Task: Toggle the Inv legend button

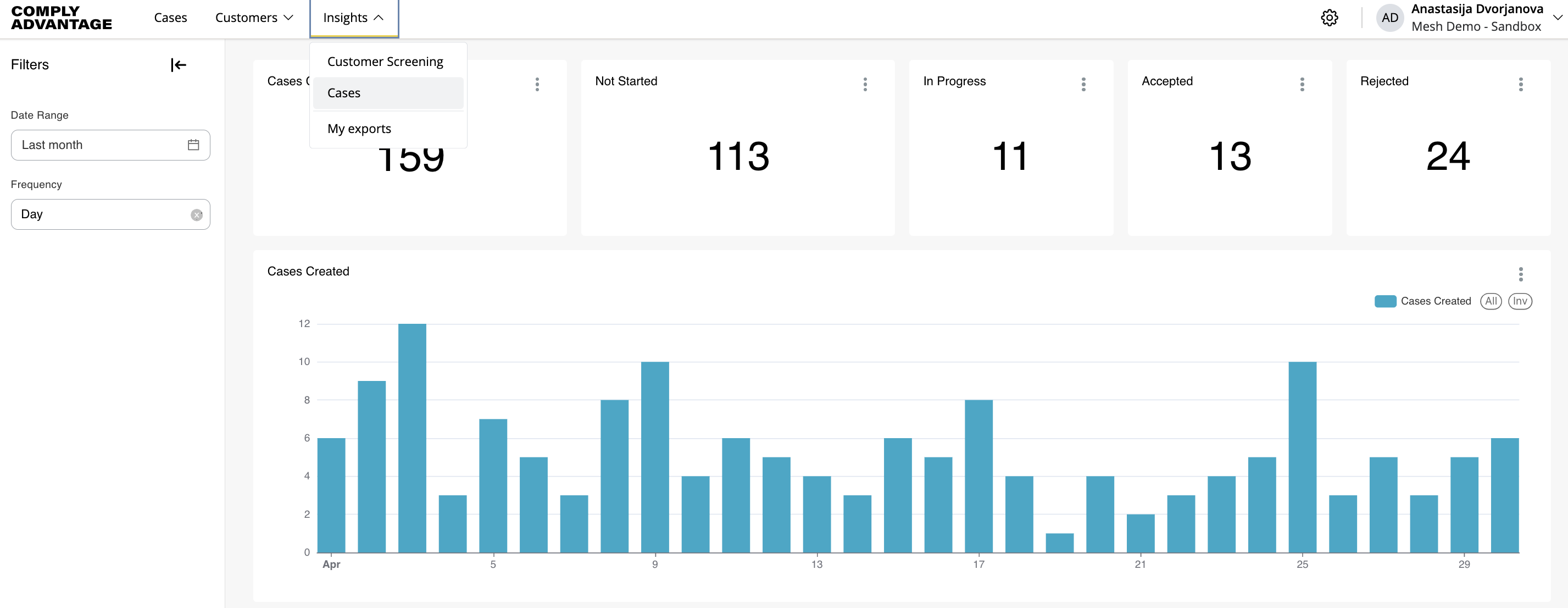Action: 1520,301
